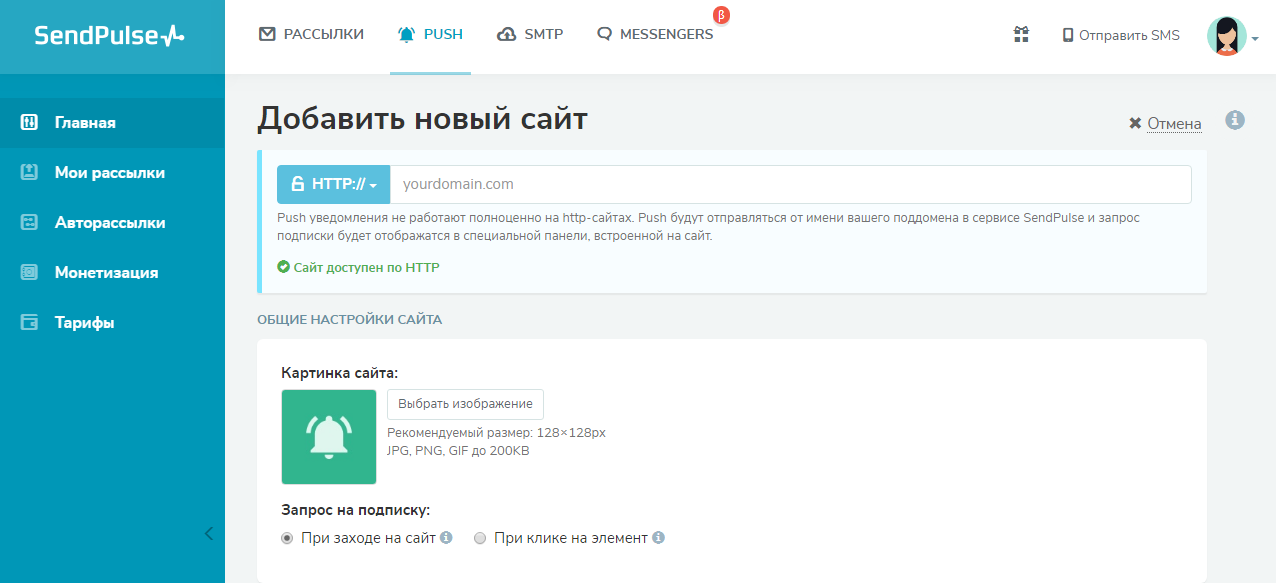Image resolution: width=1276 pixels, height=583 pixels.
Task: Click the Запрос на подписку: label
Action: pyautogui.click(x=356, y=510)
